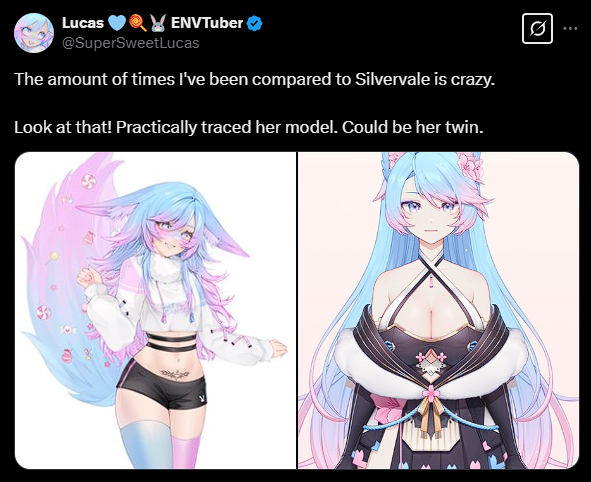Click the "Look at that! Practically traced" sentence
The height and width of the screenshot is (482, 591).
[133, 128]
